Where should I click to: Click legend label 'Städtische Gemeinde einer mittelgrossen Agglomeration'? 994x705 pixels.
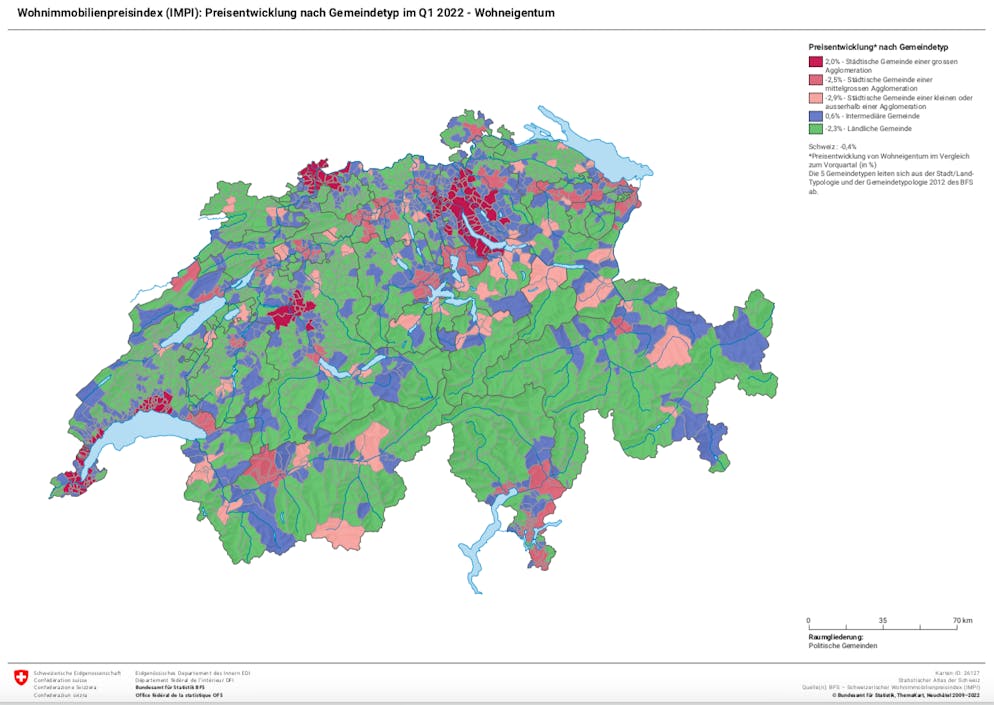(879, 84)
